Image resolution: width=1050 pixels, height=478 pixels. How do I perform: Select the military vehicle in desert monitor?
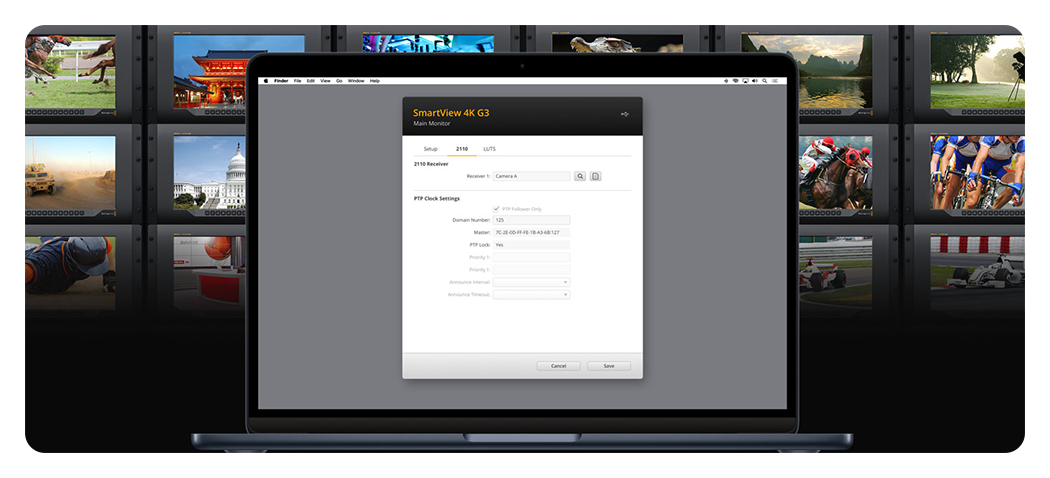70,172
